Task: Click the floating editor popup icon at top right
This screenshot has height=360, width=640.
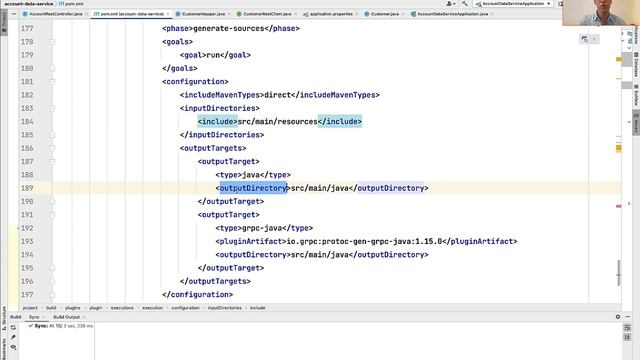Action: [584, 39]
